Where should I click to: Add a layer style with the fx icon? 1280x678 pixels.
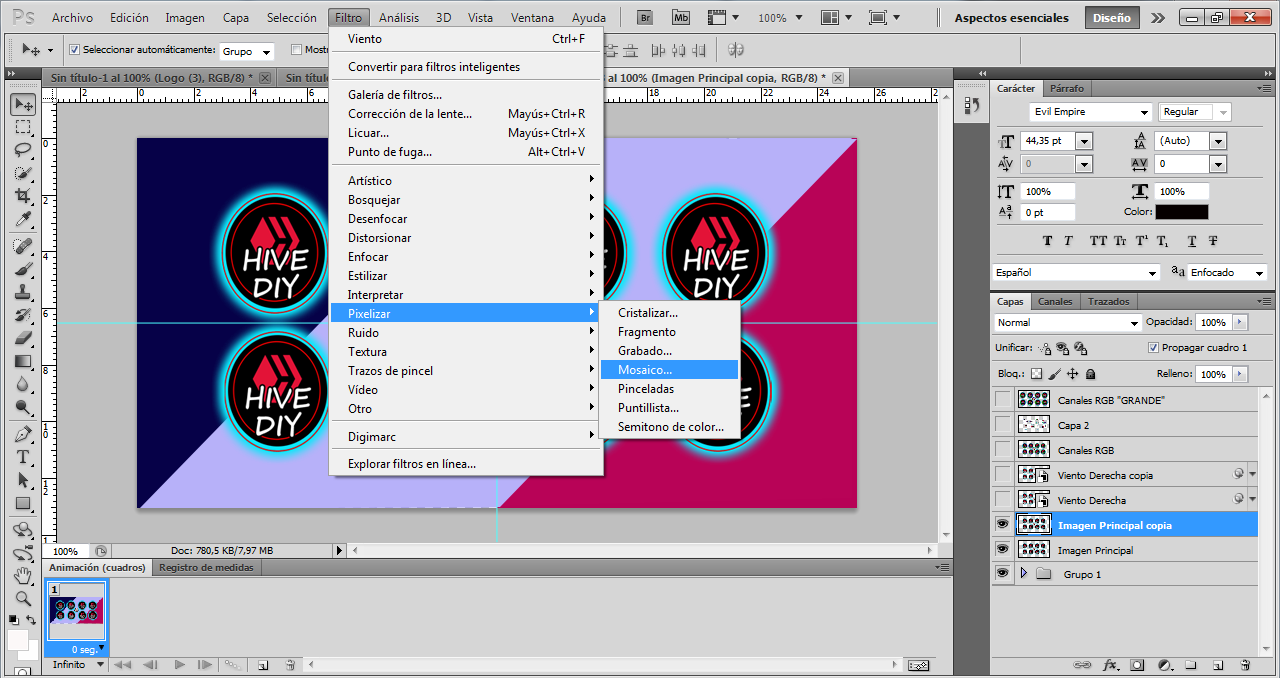point(1110,665)
